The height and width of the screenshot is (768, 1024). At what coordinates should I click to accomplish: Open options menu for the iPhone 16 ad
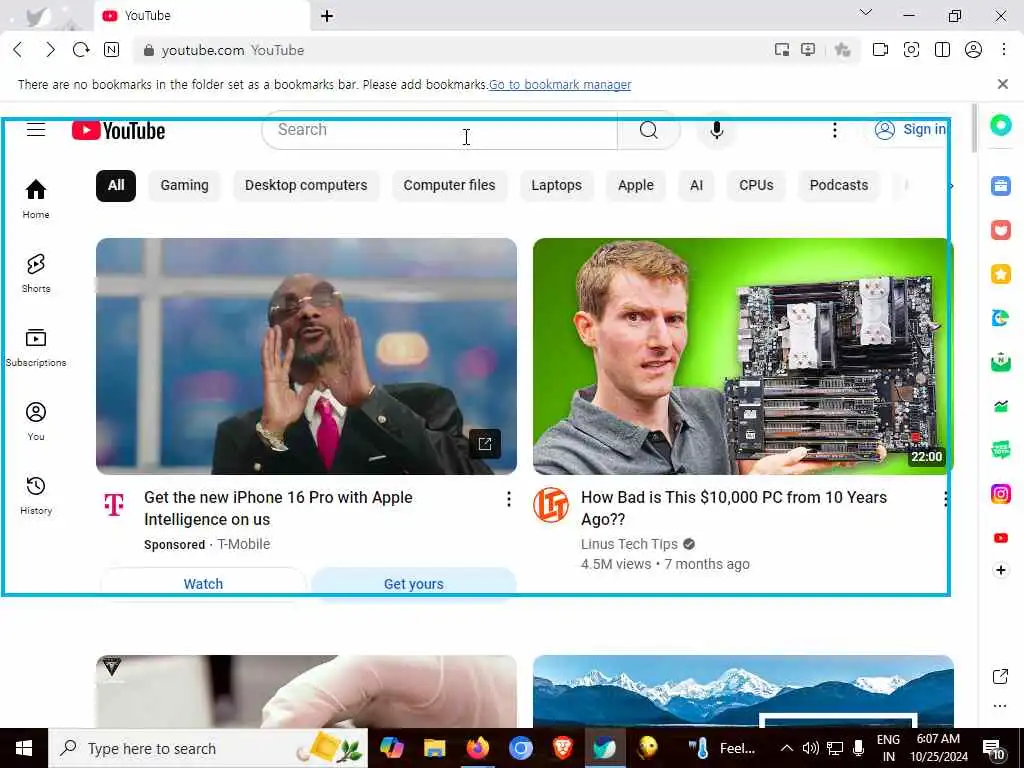509,500
